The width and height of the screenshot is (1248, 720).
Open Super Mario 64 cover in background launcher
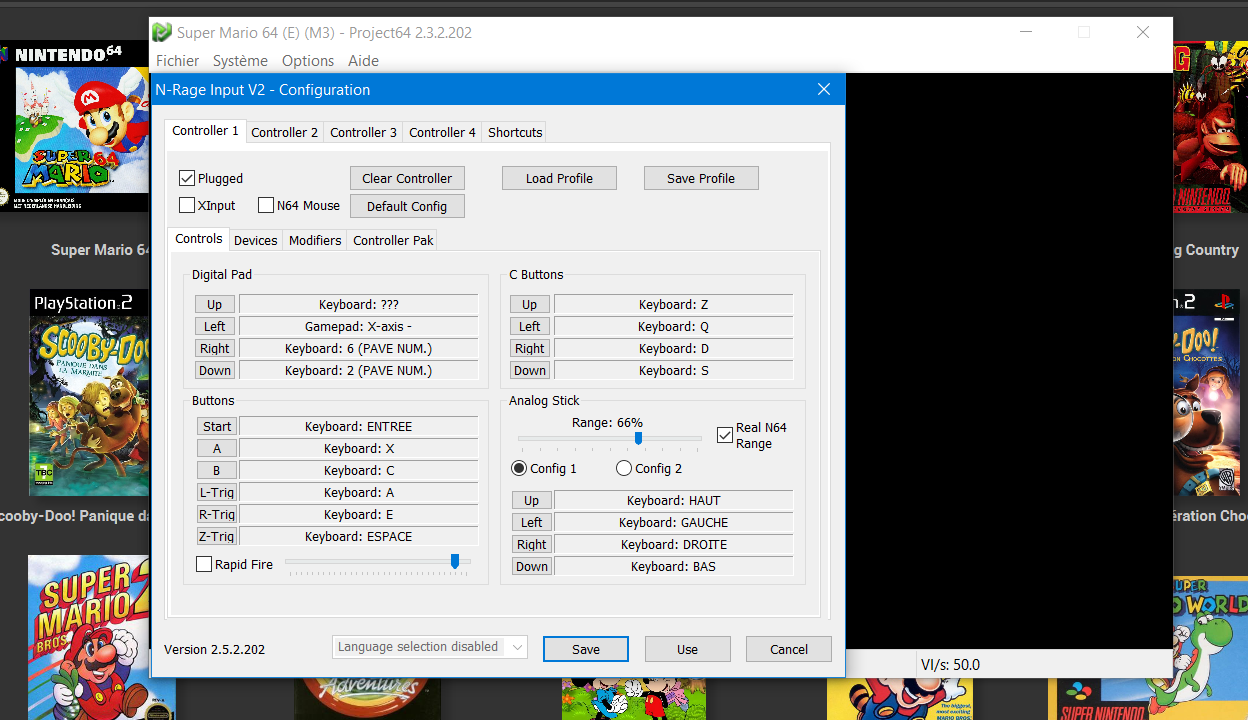click(74, 126)
